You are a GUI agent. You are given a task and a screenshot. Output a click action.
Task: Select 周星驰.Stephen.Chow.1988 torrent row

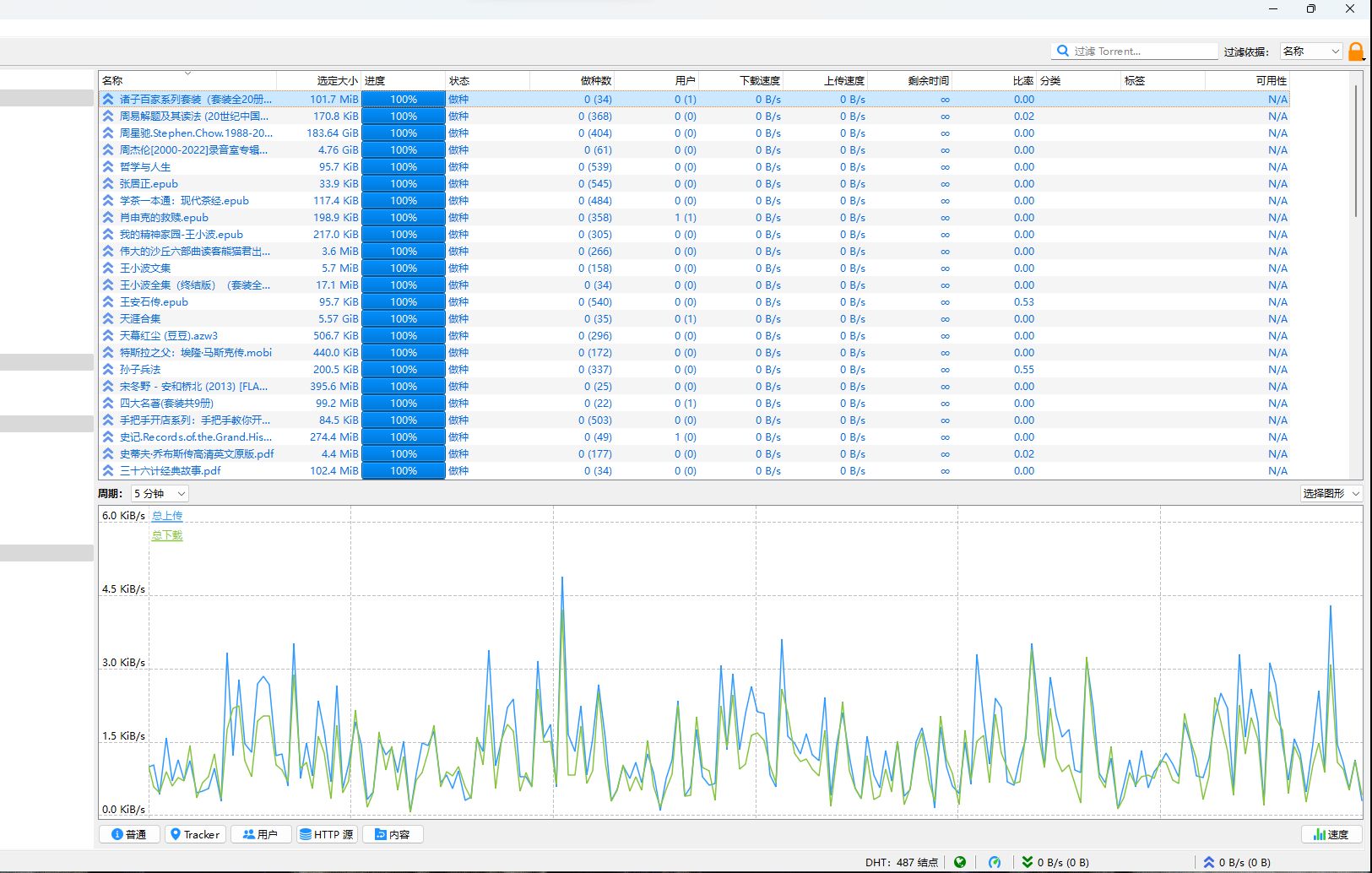point(694,133)
